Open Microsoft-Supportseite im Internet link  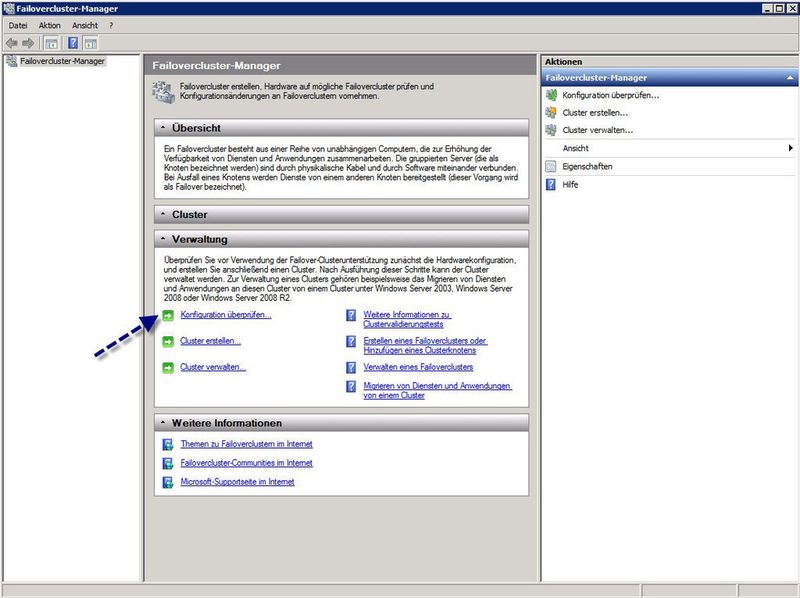[237, 482]
